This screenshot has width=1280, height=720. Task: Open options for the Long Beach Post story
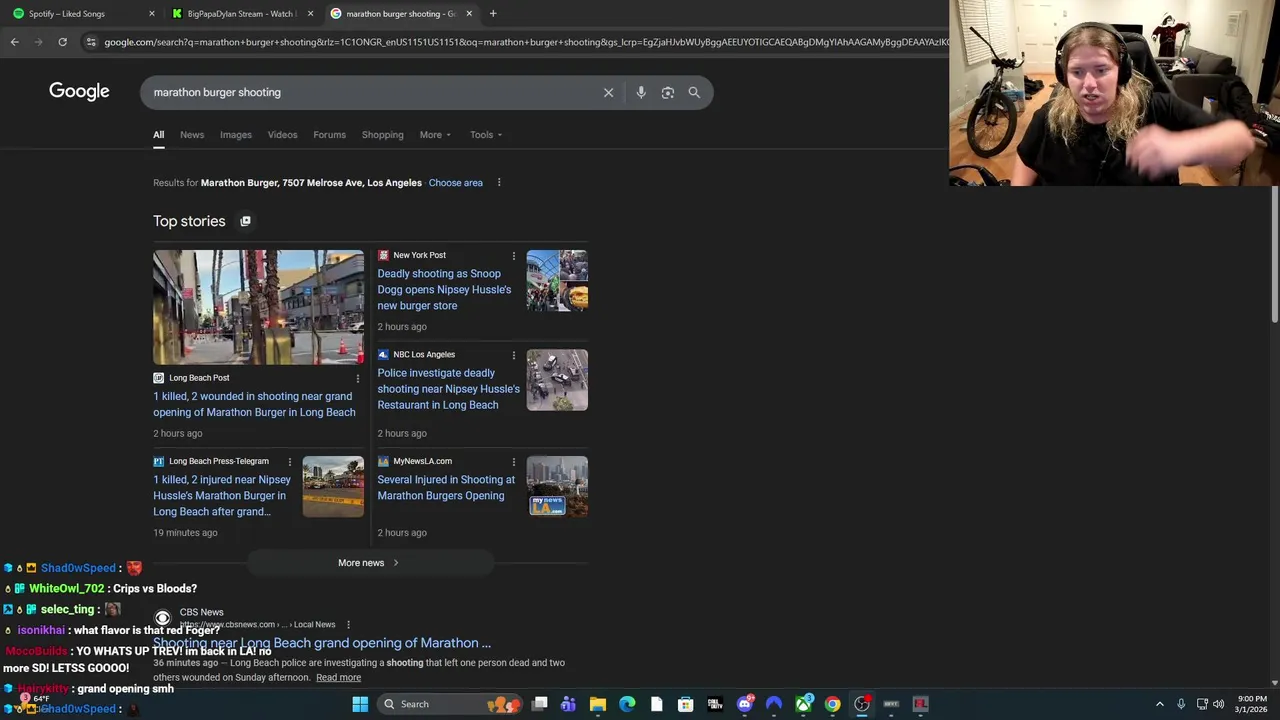pyautogui.click(x=358, y=378)
